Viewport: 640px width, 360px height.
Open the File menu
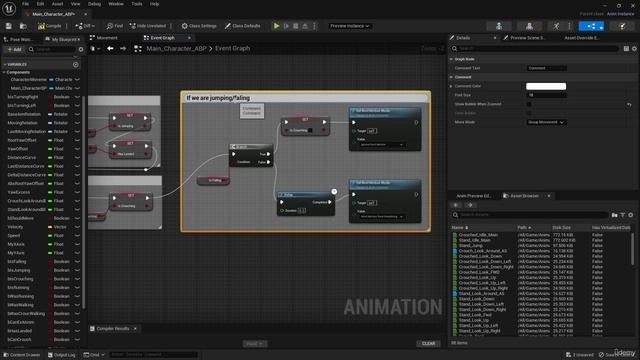[x=25, y=4]
